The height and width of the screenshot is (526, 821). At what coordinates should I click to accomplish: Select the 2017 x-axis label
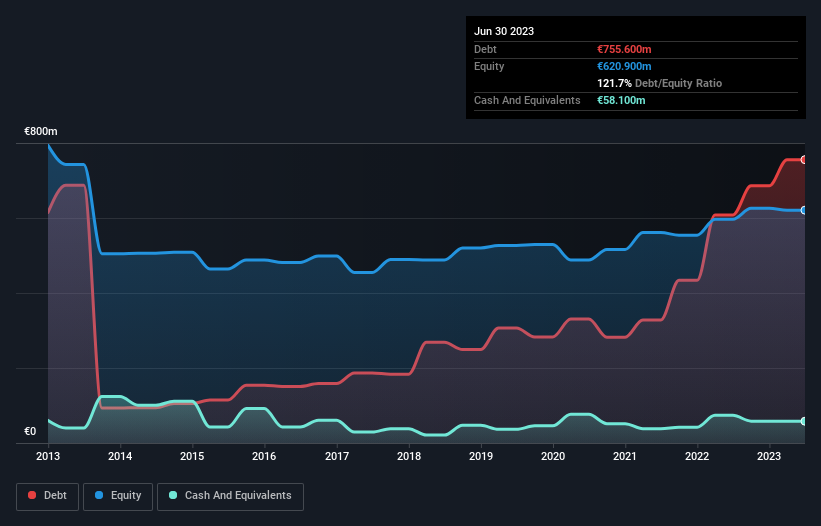(337, 456)
